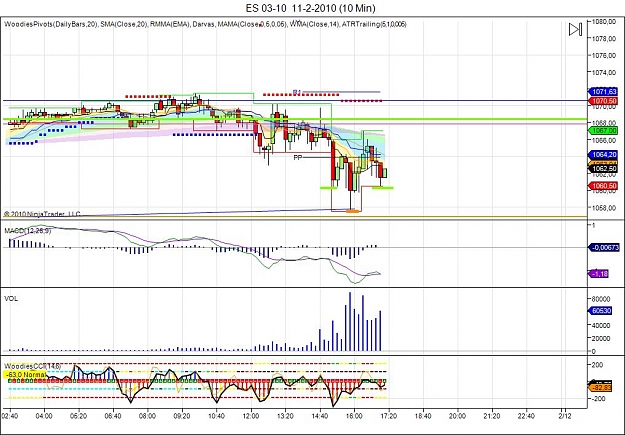This screenshot has width=625, height=435.
Task: Click the WoodiesPivots indicator label line
Action: (205, 24)
